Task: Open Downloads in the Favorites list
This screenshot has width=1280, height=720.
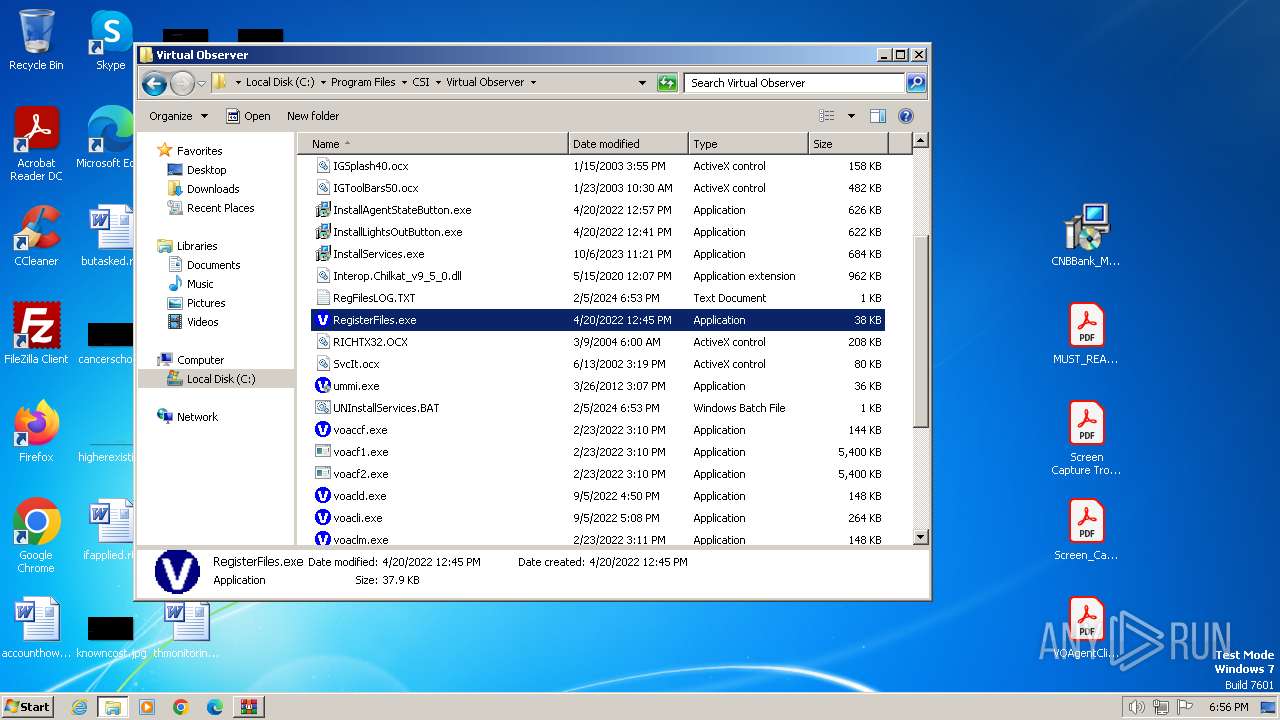Action: (213, 189)
